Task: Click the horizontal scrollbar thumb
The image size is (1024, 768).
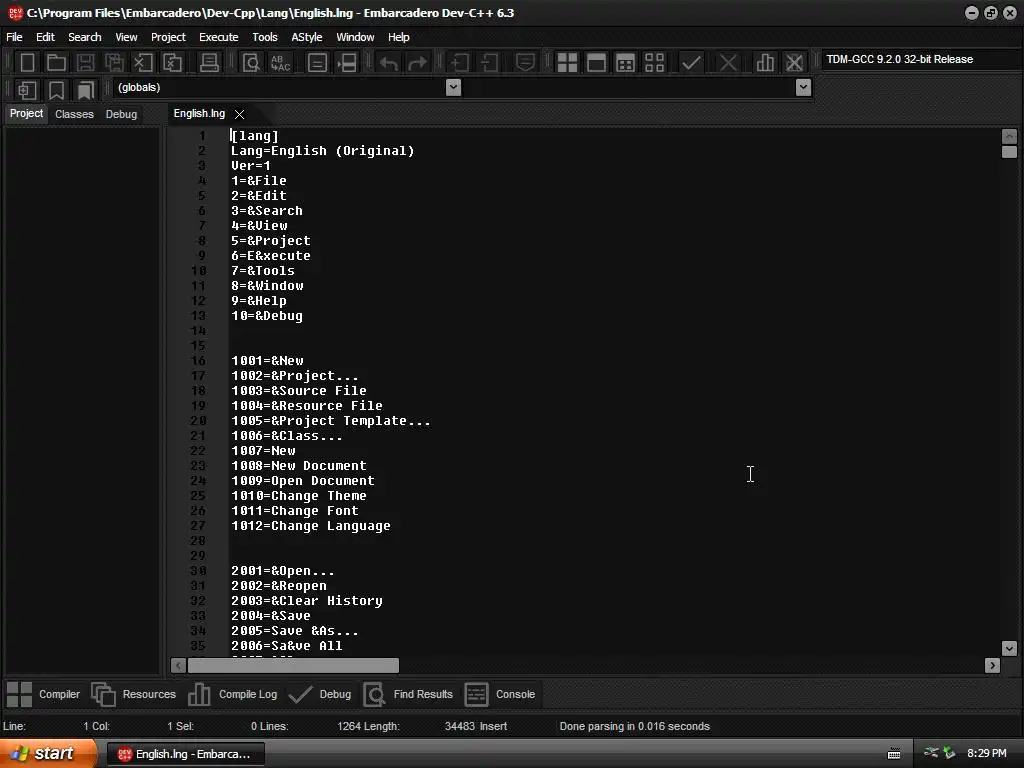Action: pos(293,665)
